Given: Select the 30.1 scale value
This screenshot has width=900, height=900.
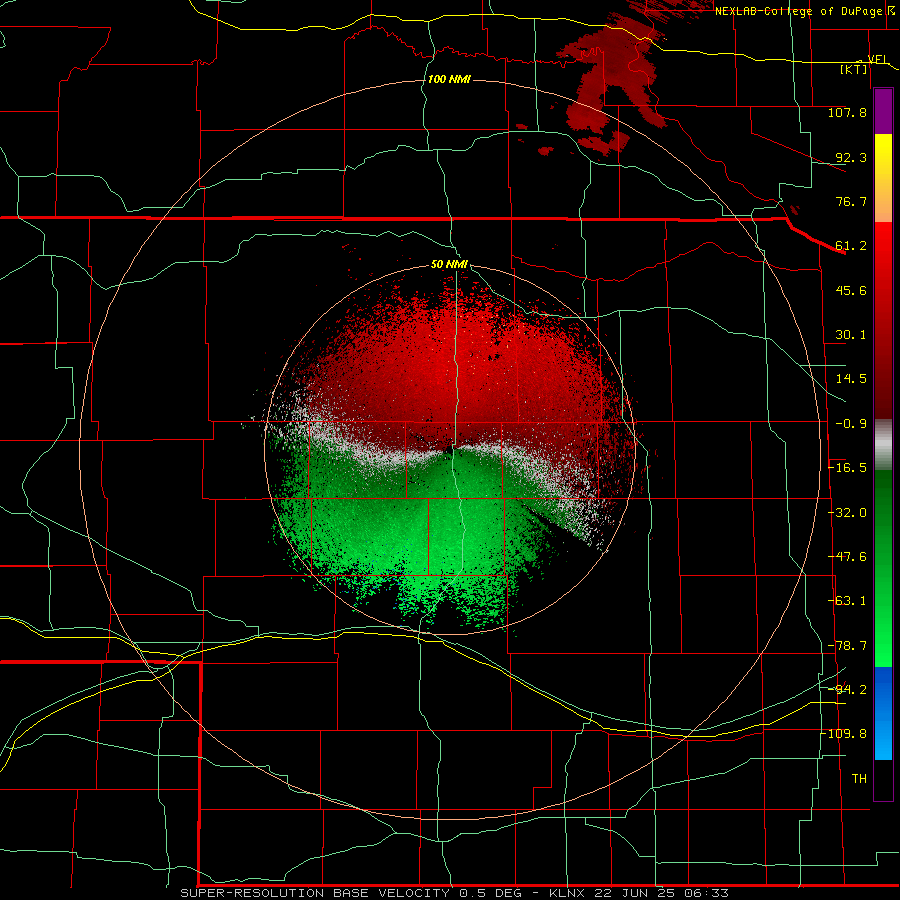Looking at the screenshot, I should tap(851, 335).
